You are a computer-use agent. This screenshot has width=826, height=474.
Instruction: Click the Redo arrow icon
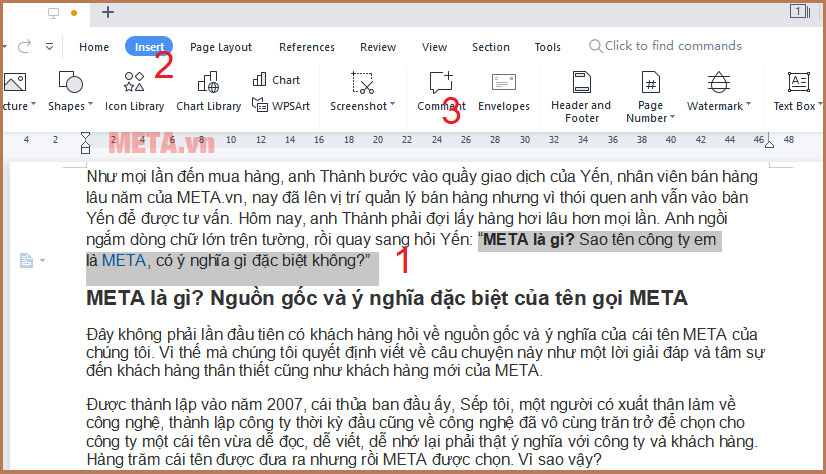coord(24,46)
